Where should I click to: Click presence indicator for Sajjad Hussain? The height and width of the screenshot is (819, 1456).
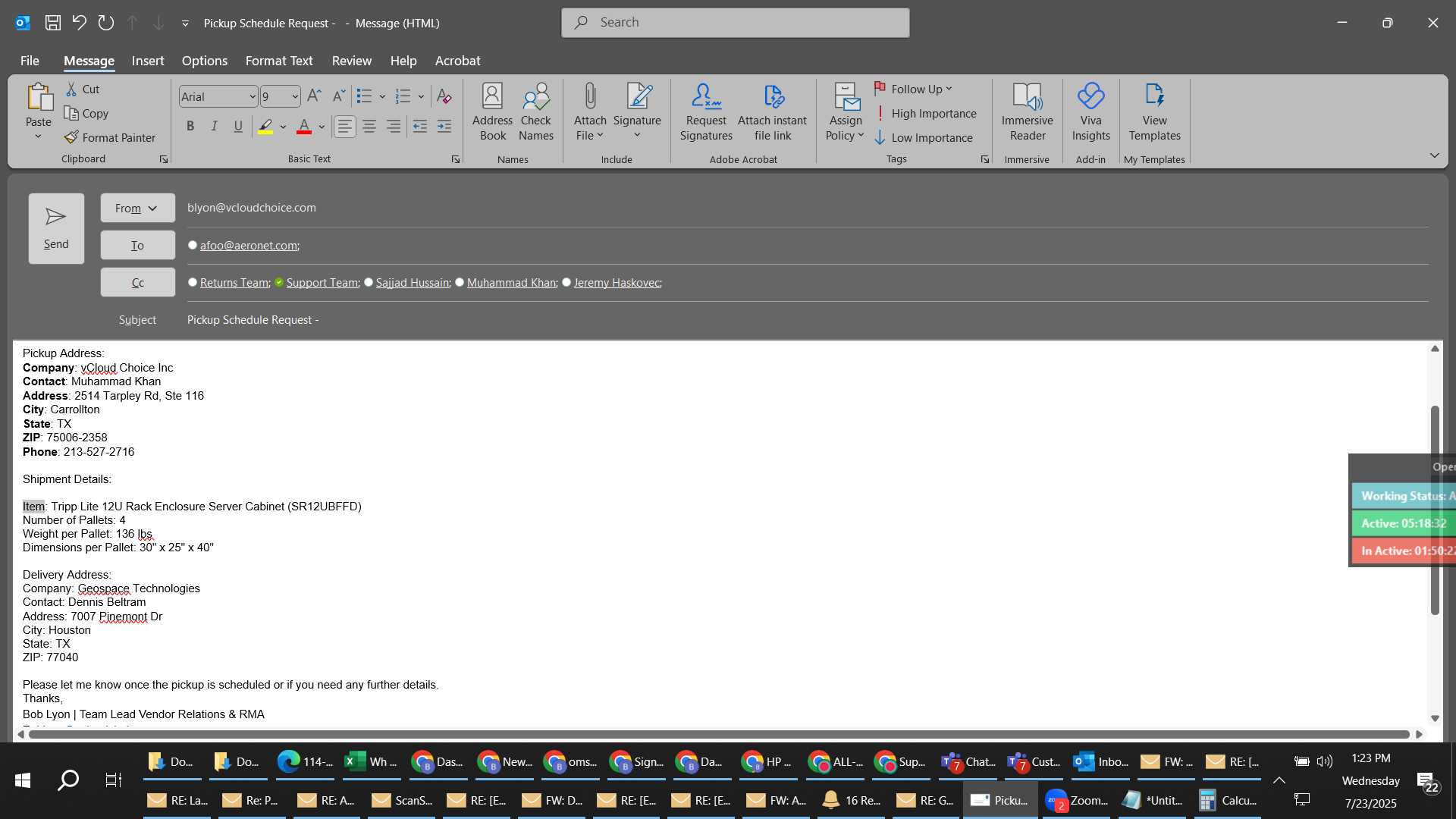(x=369, y=282)
